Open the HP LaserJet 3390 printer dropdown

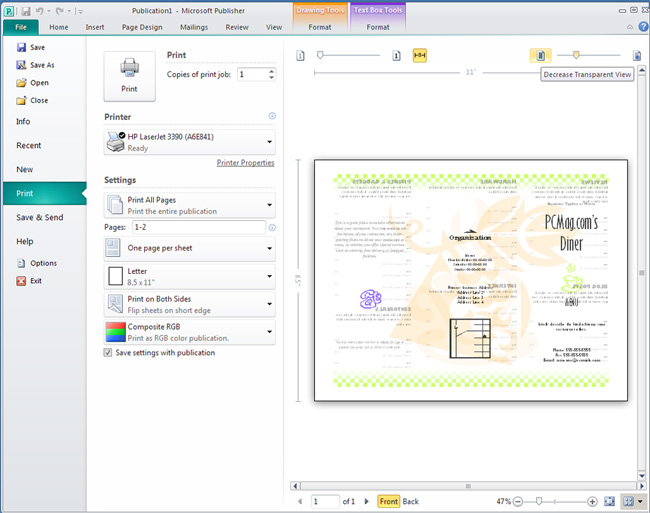(x=189, y=142)
